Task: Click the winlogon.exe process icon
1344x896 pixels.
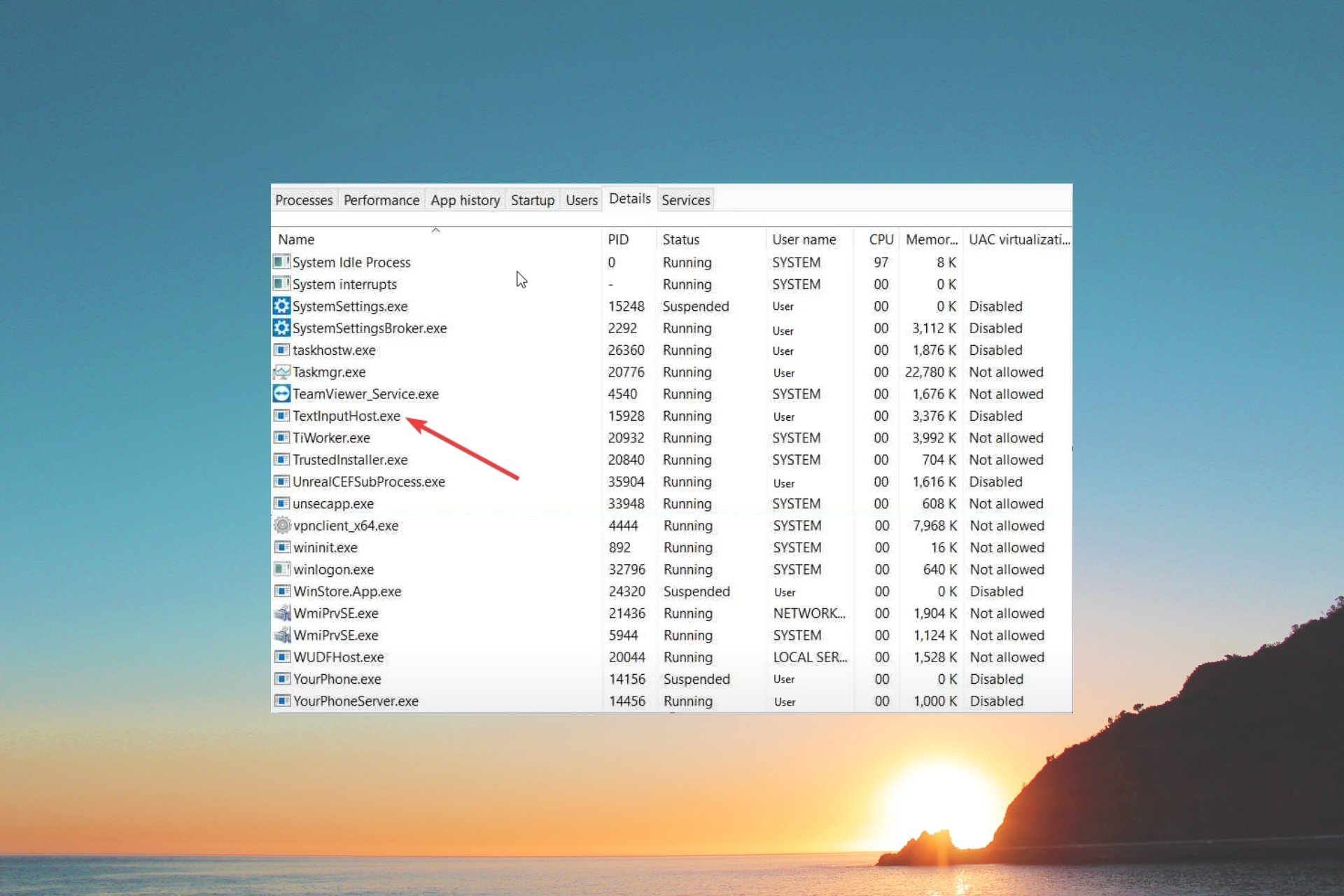Action: (x=282, y=569)
